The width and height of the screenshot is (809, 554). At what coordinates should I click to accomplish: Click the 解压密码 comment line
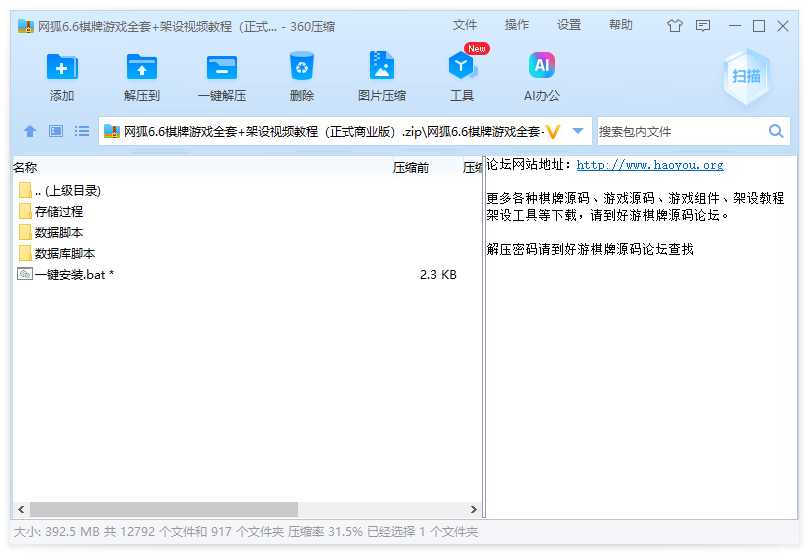(590, 249)
